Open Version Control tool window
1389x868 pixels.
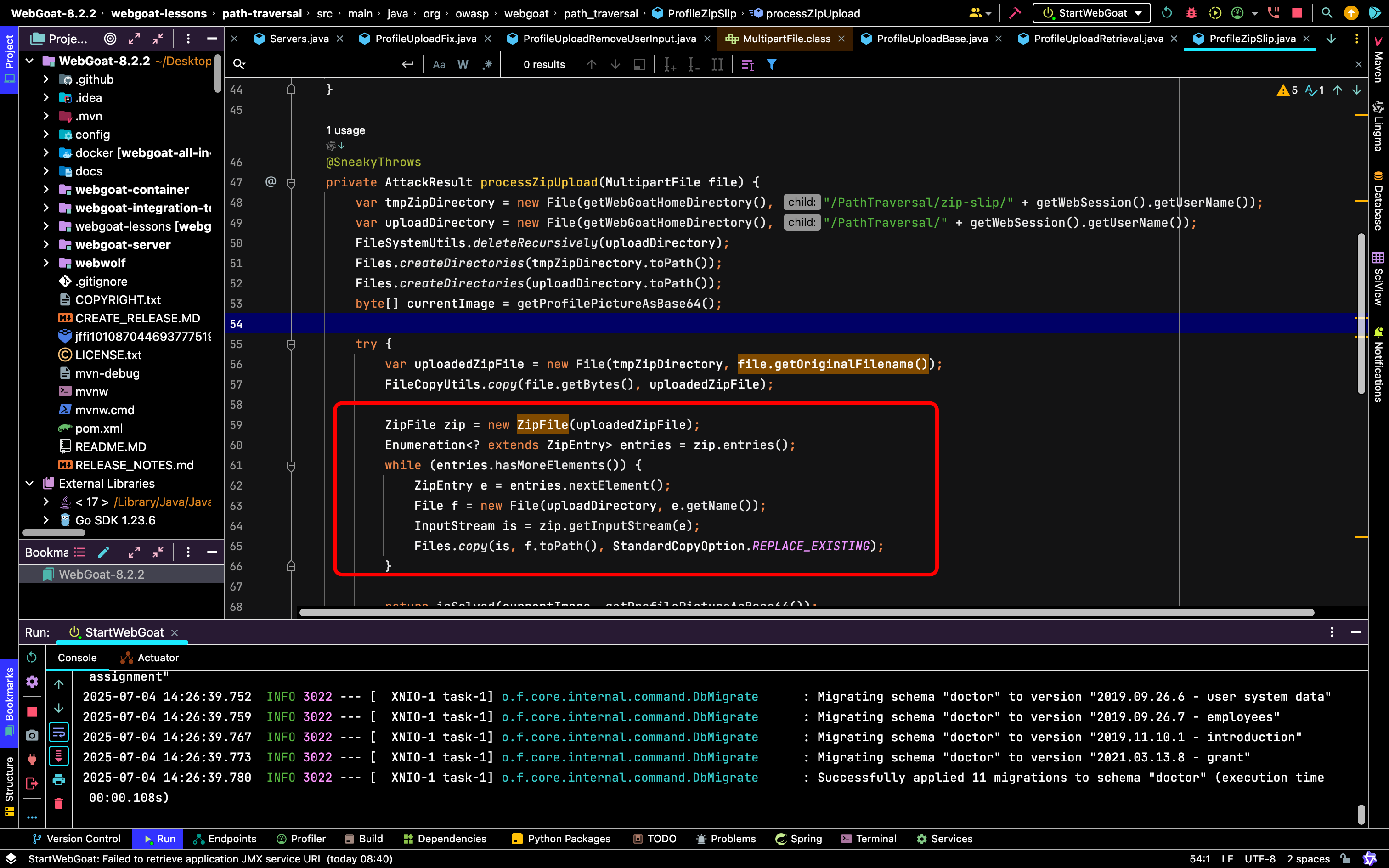[76, 839]
